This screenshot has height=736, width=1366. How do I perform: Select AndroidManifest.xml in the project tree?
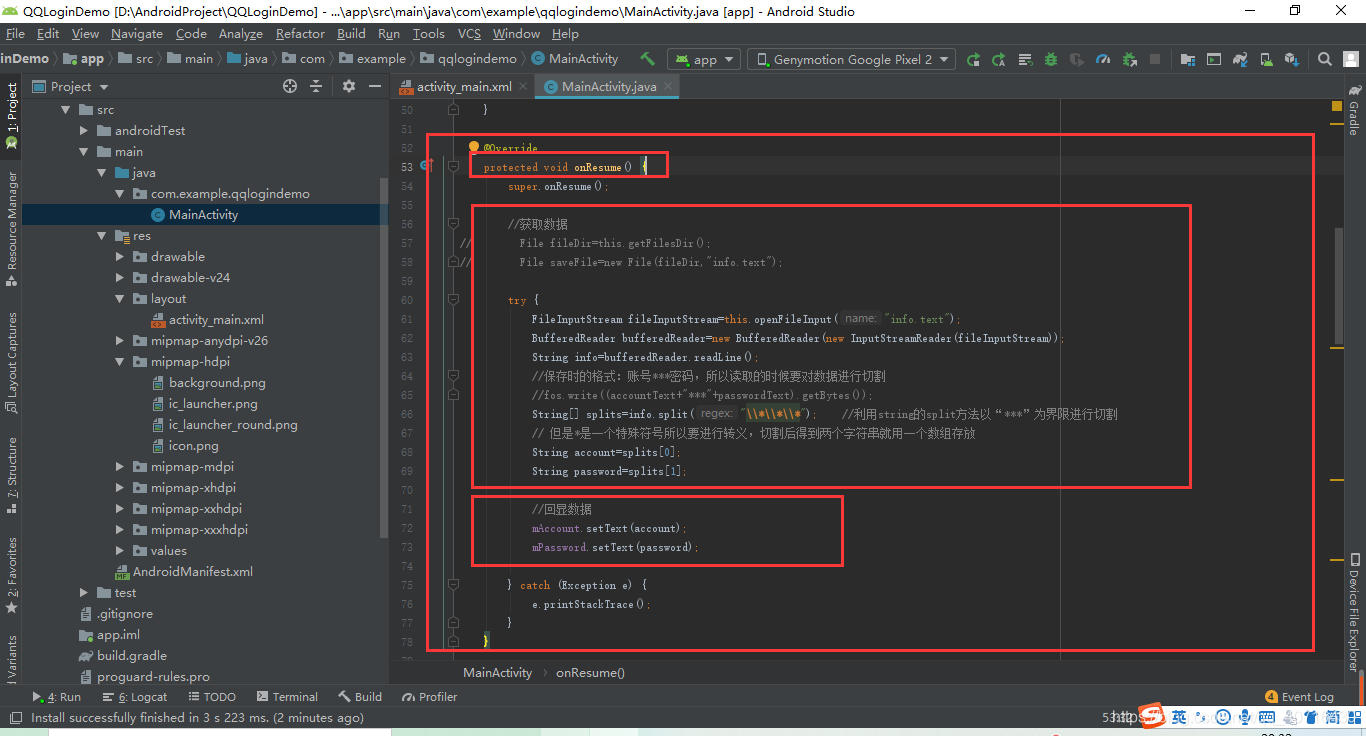click(x=184, y=572)
